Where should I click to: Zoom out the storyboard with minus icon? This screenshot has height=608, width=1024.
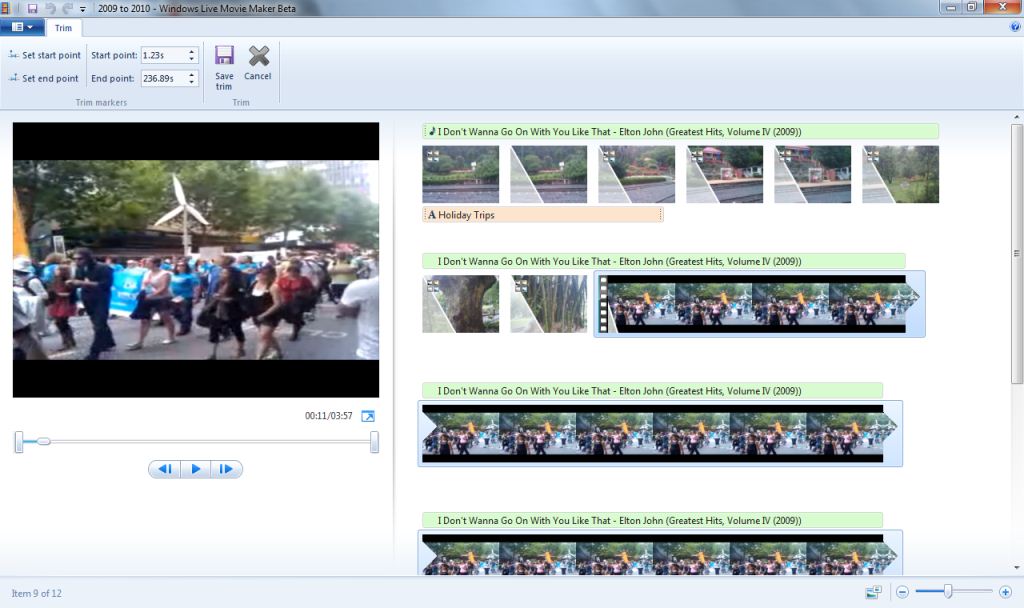click(x=902, y=592)
